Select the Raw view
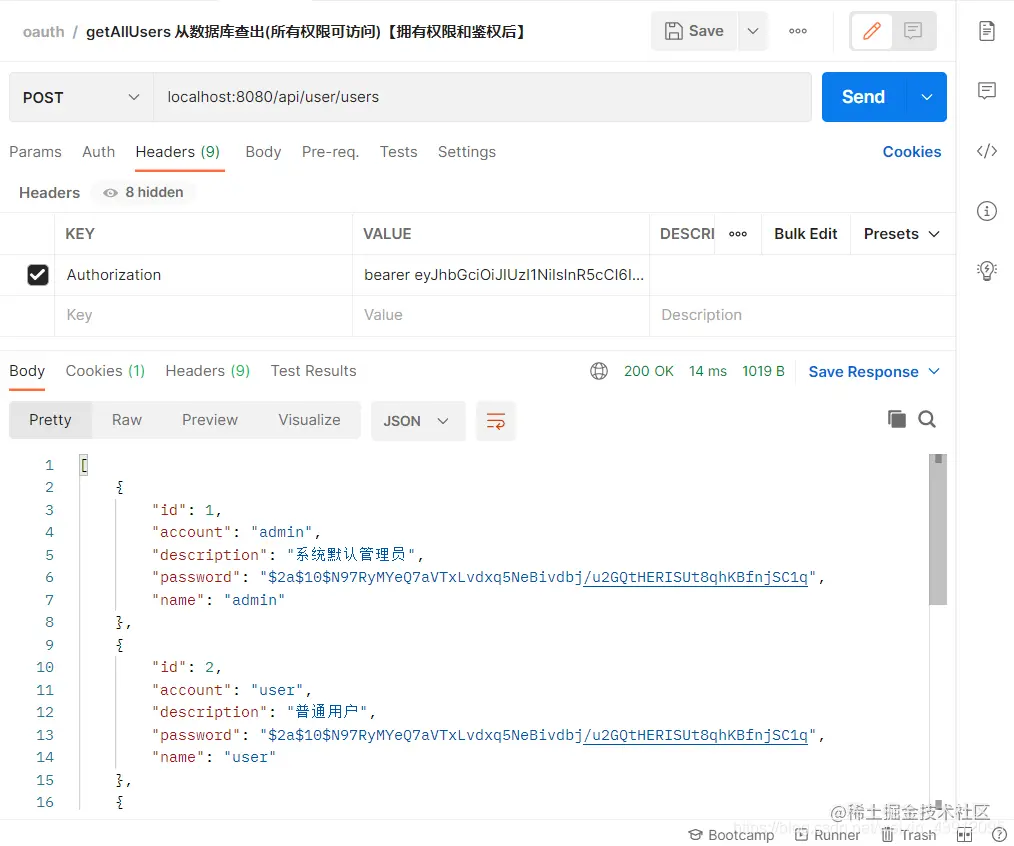 click(x=127, y=420)
